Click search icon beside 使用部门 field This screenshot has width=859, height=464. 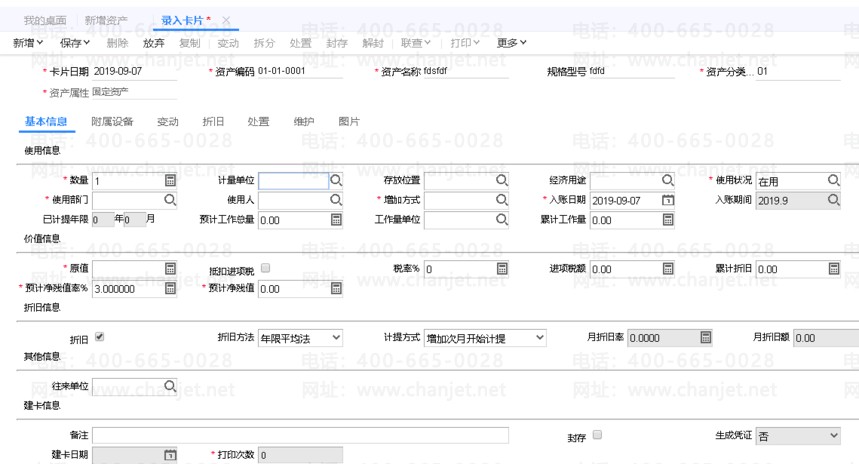[x=170, y=200]
